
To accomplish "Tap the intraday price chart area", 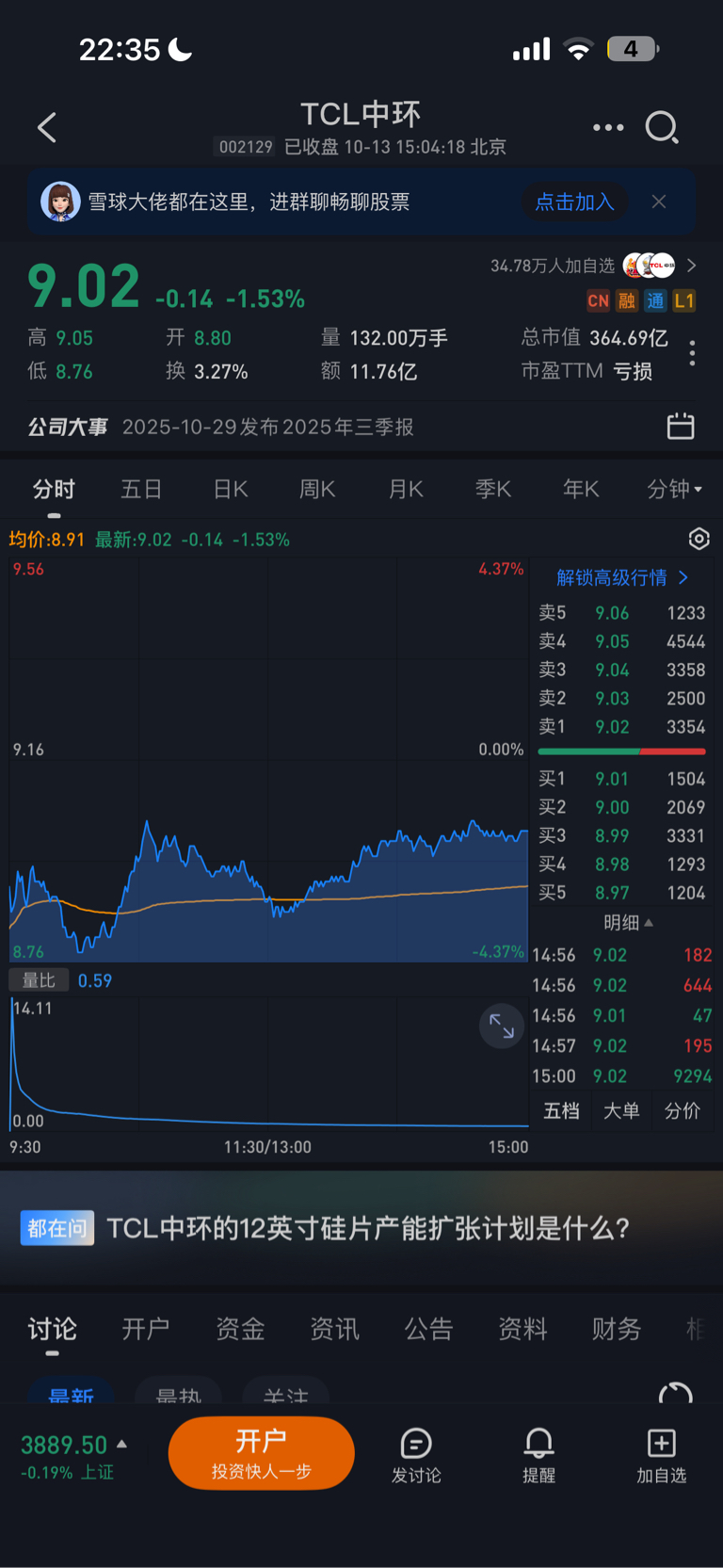I will pyautogui.click(x=268, y=760).
